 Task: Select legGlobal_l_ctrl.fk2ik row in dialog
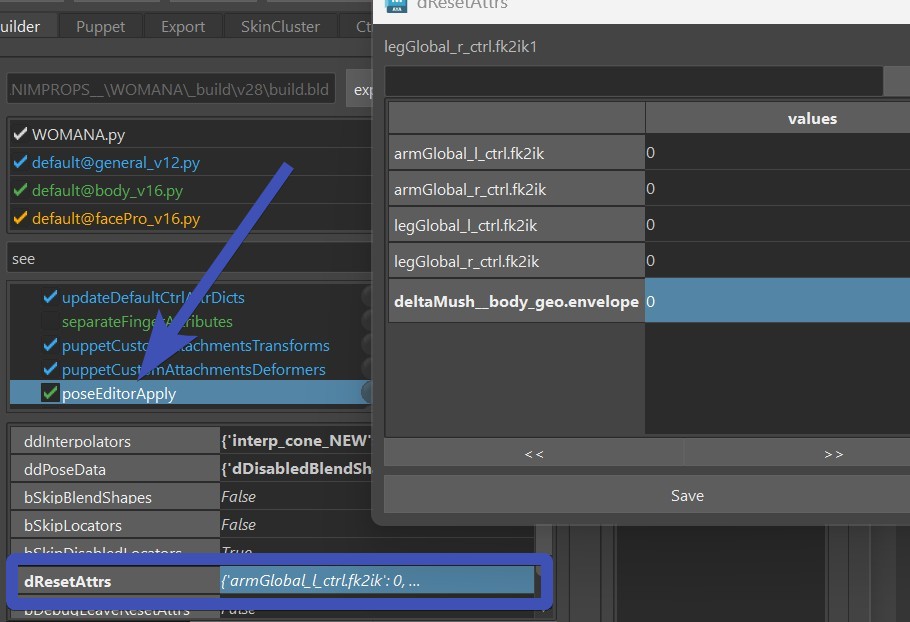[x=517, y=225]
